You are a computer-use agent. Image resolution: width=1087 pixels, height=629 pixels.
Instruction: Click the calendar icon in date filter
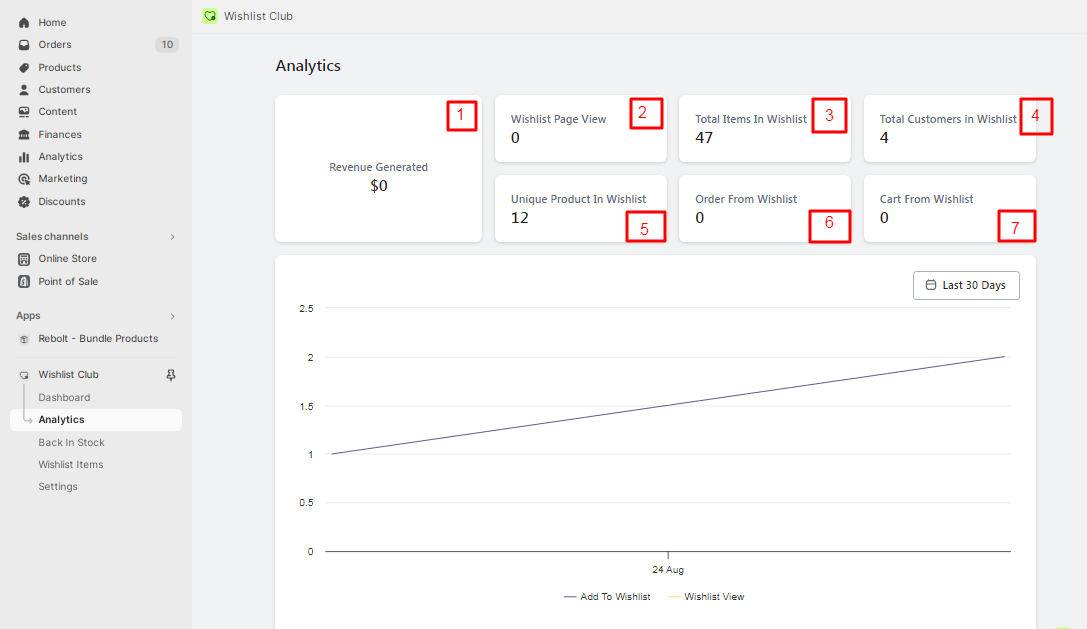(x=931, y=285)
